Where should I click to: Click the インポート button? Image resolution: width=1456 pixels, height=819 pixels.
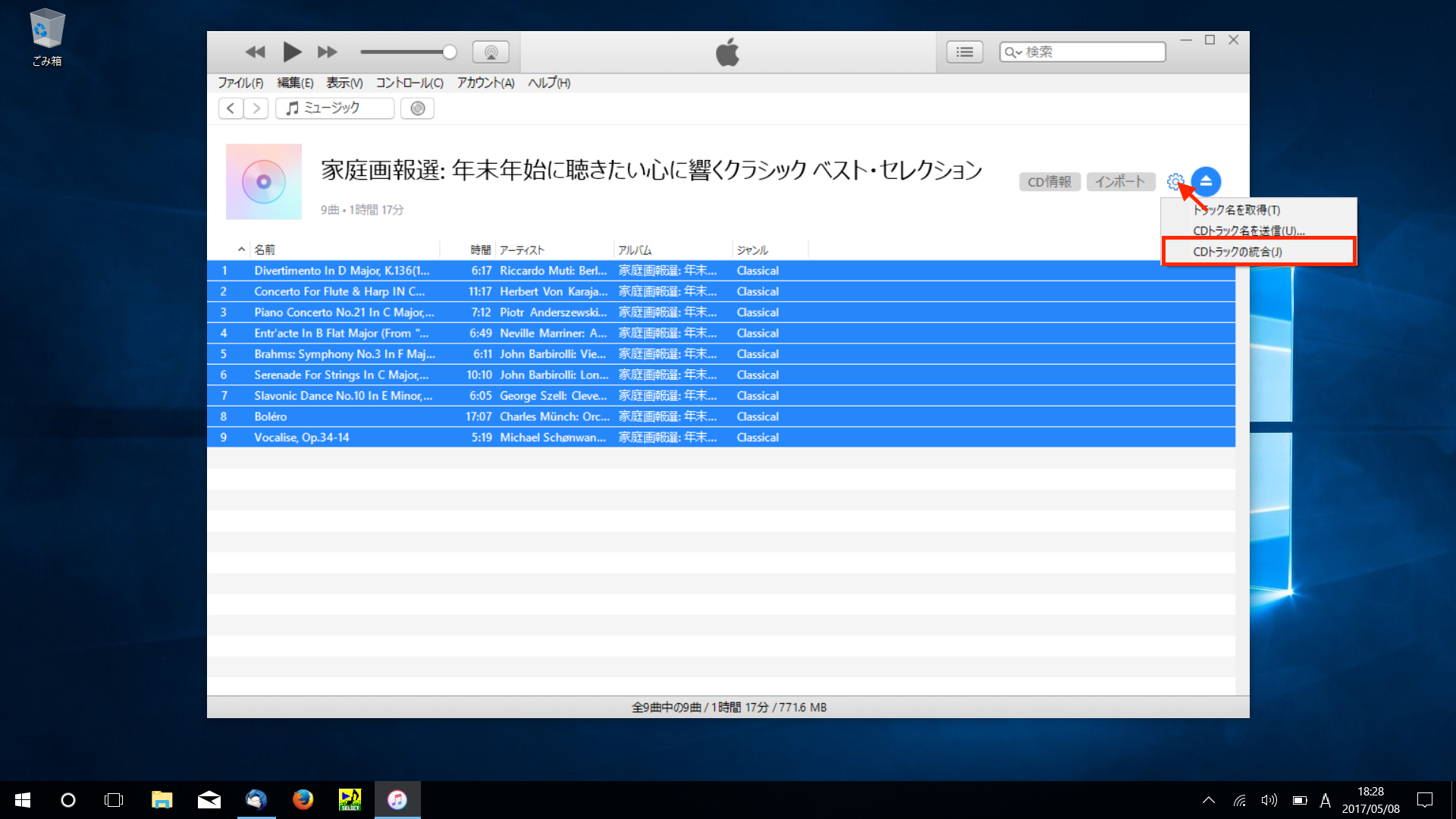[x=1120, y=182]
